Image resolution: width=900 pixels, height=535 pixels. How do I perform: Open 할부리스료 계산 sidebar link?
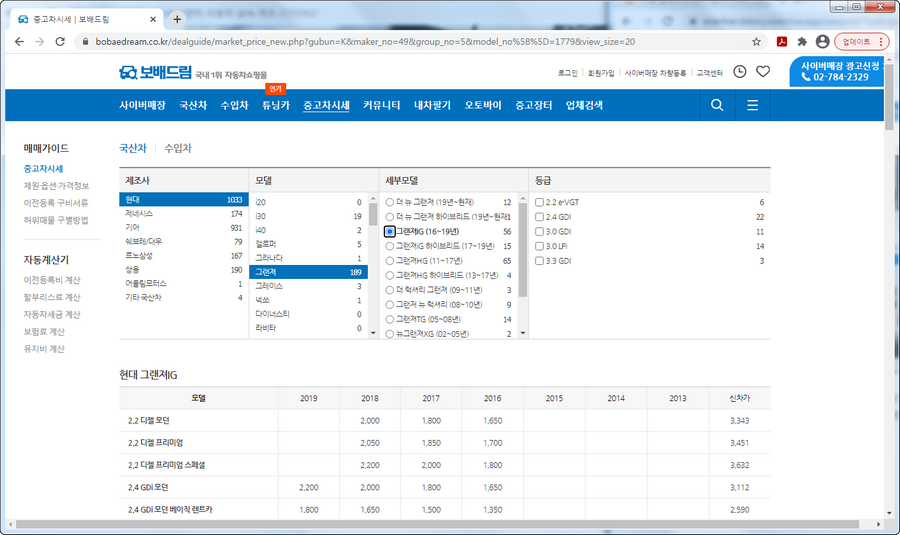[x=52, y=297]
